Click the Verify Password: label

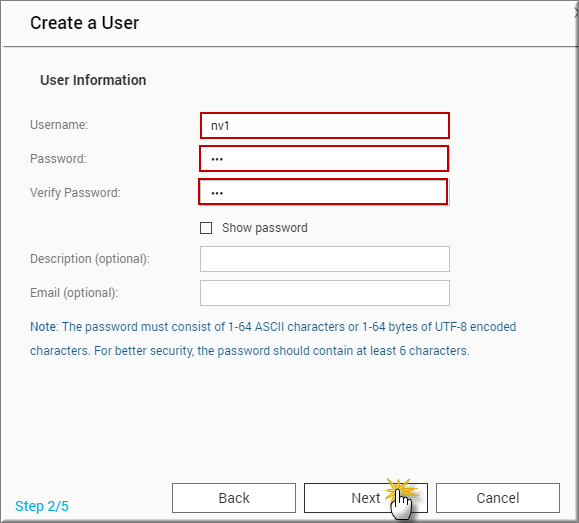[75, 193]
